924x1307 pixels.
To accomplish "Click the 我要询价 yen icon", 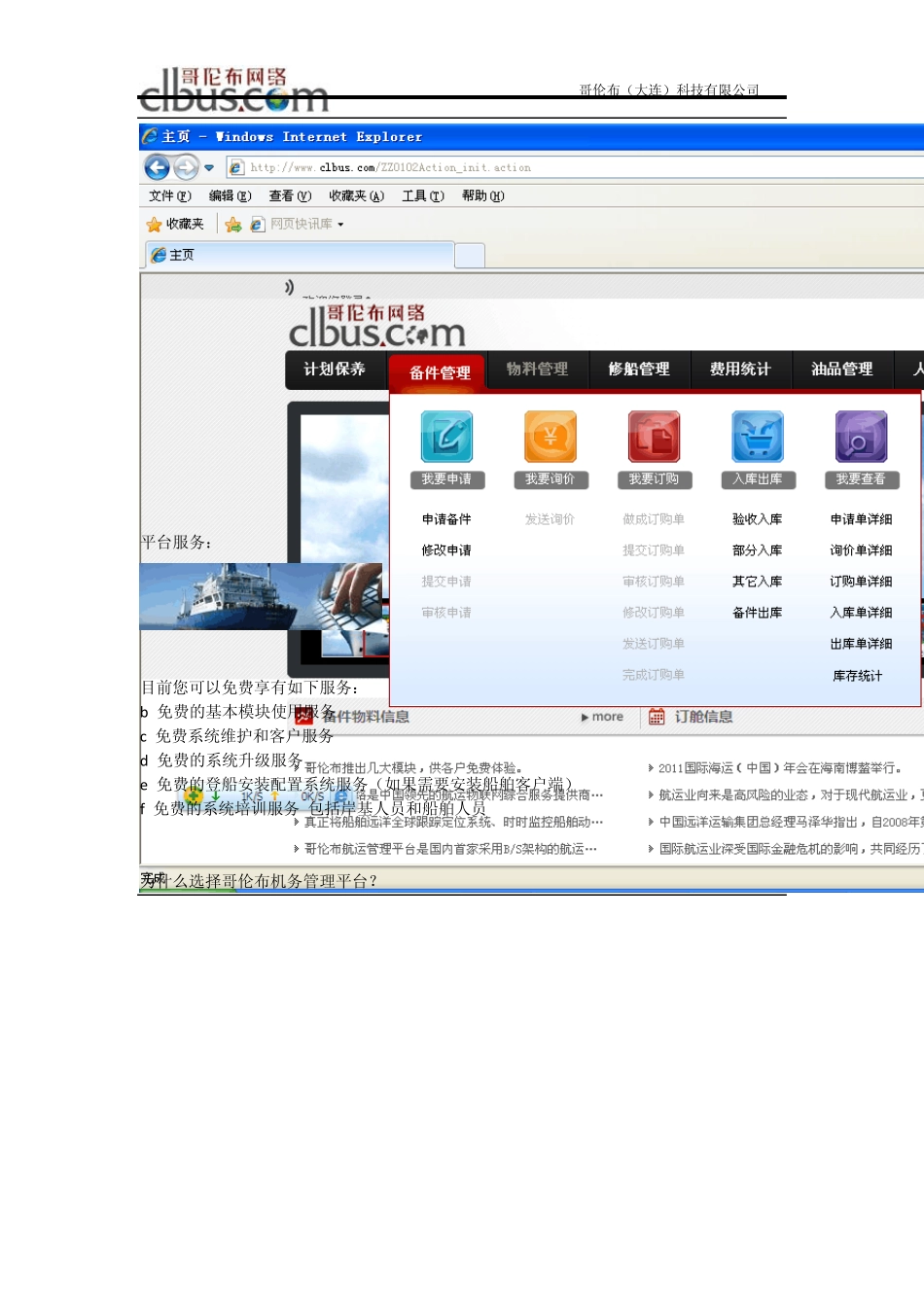I will pos(551,437).
